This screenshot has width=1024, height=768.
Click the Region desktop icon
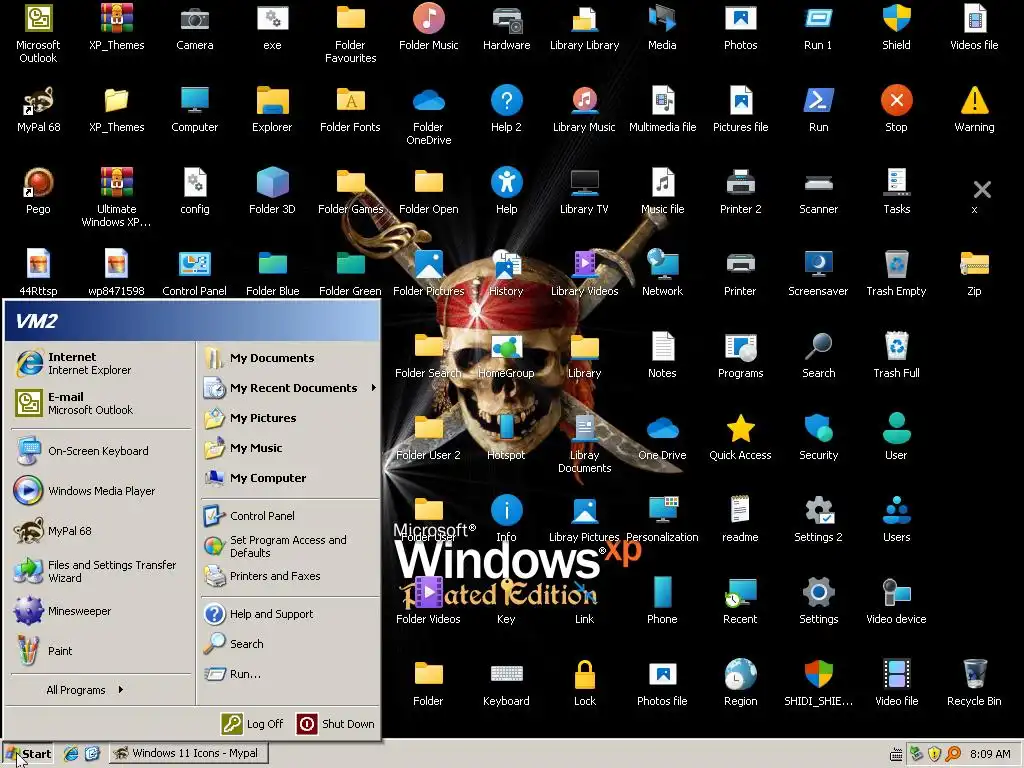click(740, 684)
